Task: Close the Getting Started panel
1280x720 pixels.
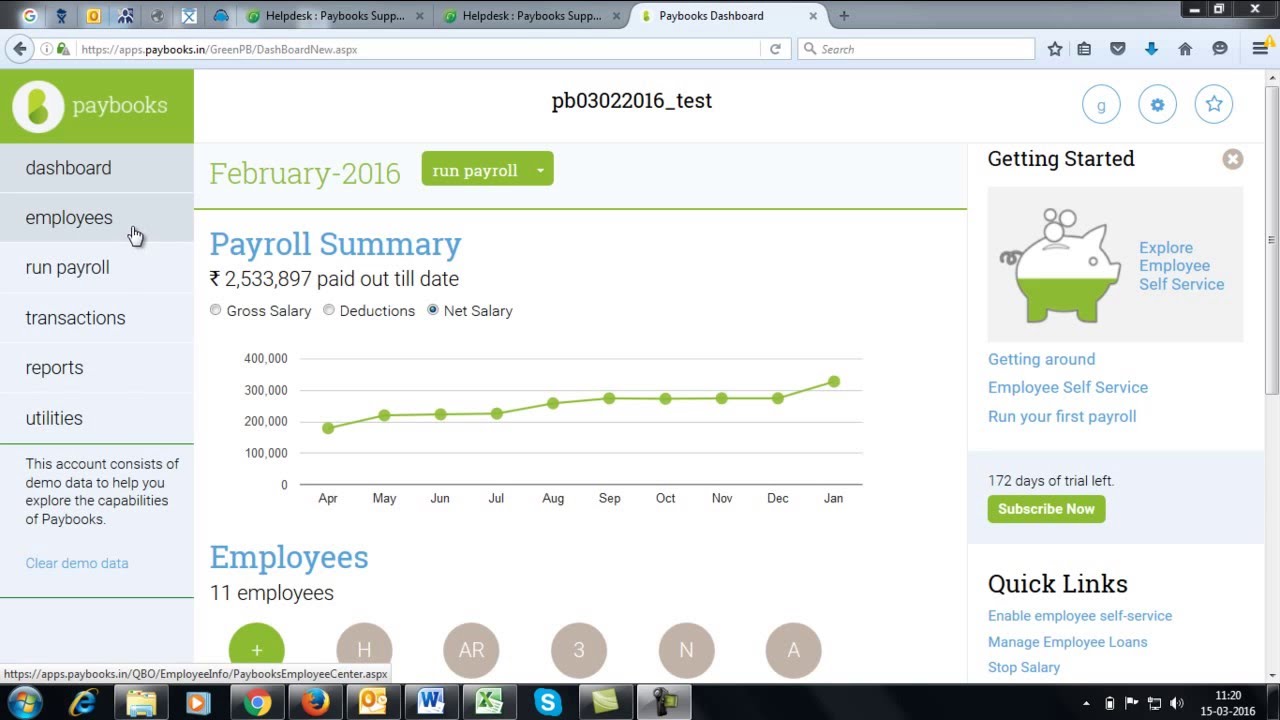Action: point(1232,159)
